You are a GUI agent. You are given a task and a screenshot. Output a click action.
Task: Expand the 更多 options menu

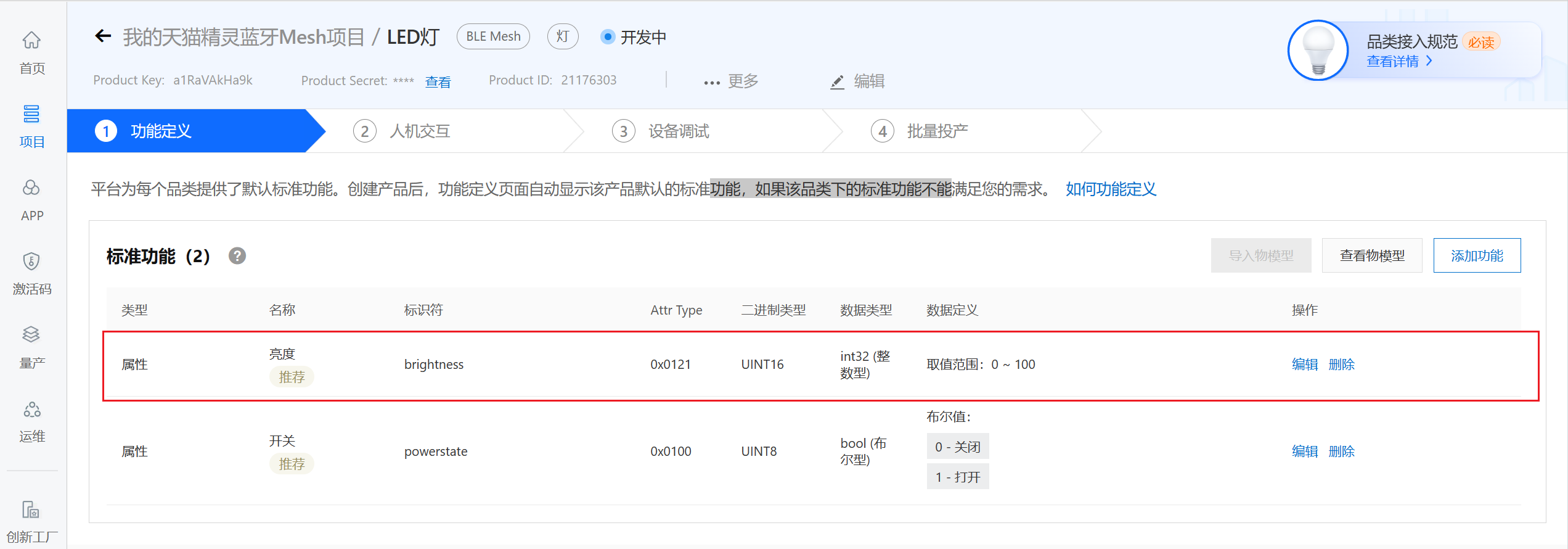coord(731,81)
